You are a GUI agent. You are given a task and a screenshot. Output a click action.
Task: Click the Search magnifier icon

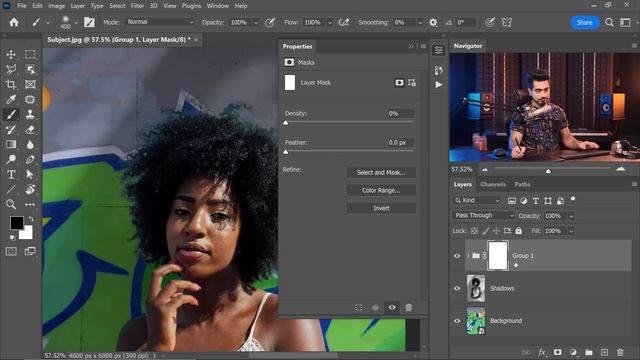coord(609,22)
